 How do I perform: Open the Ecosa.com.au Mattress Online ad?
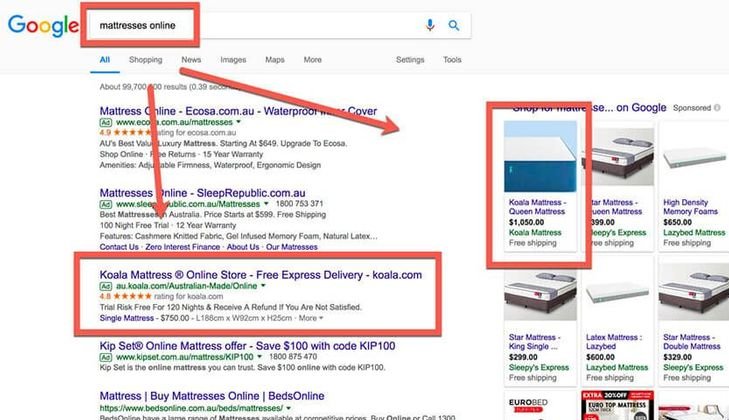pyautogui.click(x=238, y=111)
